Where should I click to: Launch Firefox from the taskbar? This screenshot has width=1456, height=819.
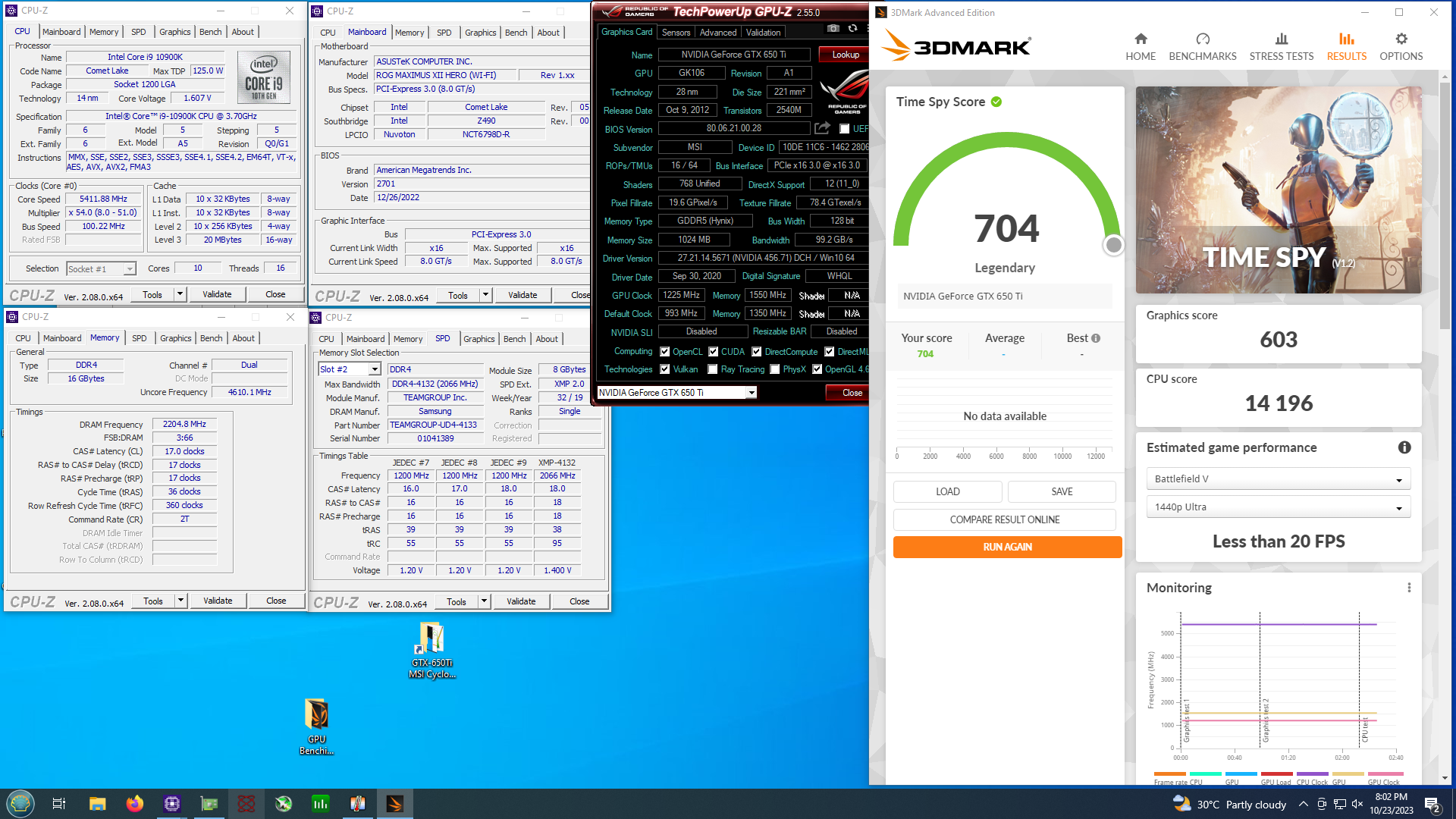135,804
